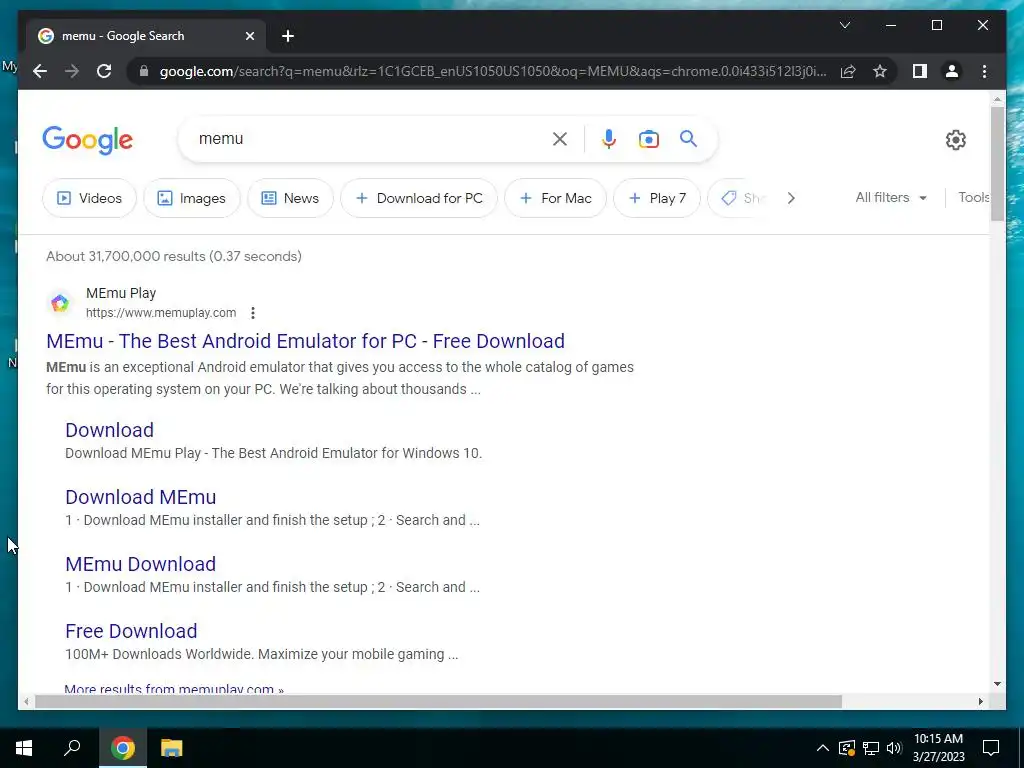The image size is (1024, 768).
Task: Add the Download for PC search chip
Action: point(419,198)
